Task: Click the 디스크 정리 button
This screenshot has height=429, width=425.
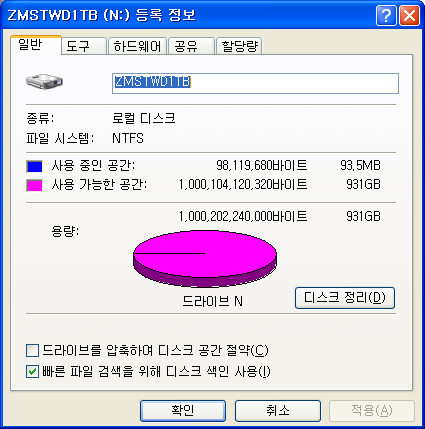Action: point(345,298)
